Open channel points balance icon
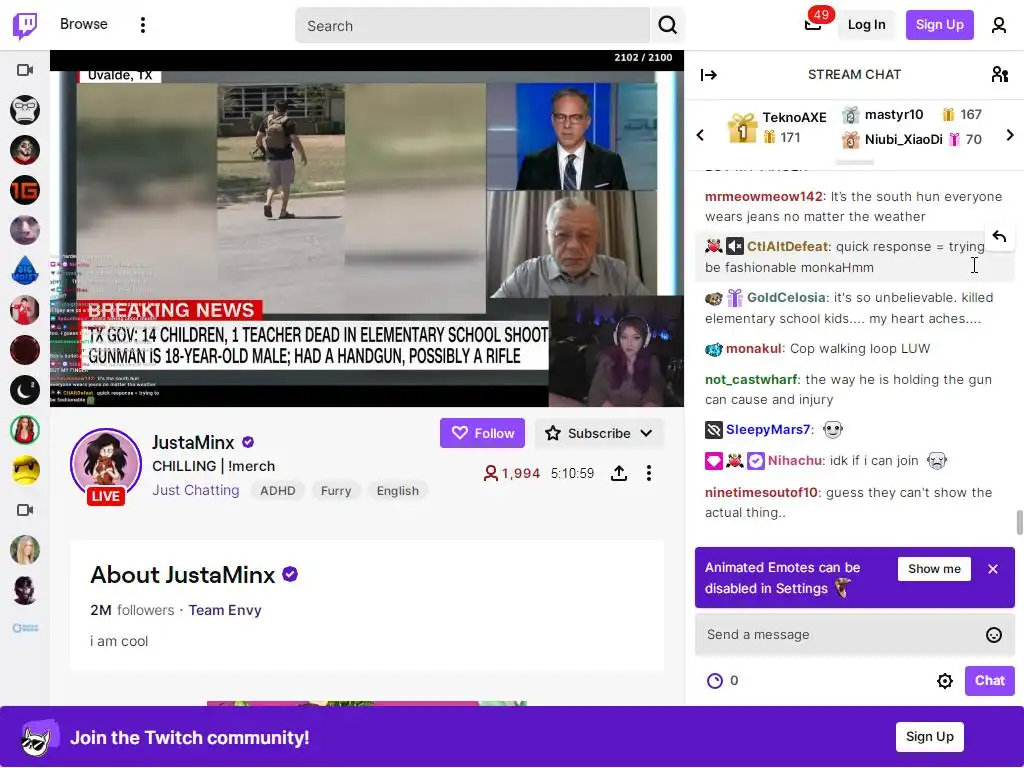Viewport: 1024px width, 768px height. point(714,681)
